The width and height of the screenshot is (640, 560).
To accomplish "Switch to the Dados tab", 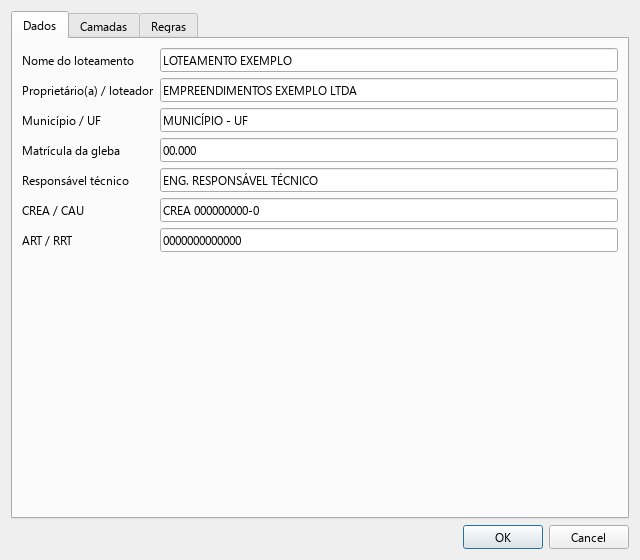I will tap(40, 25).
